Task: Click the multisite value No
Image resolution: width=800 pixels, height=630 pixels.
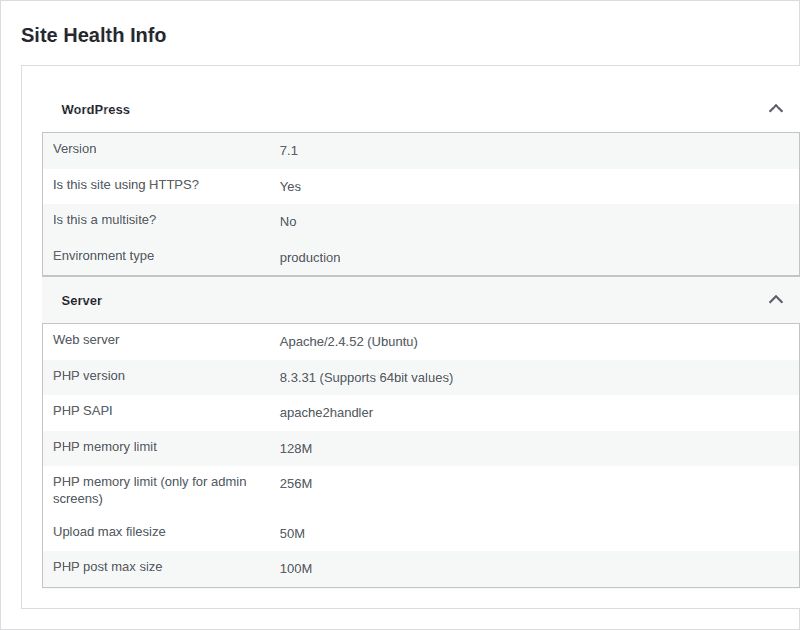Action: point(288,222)
